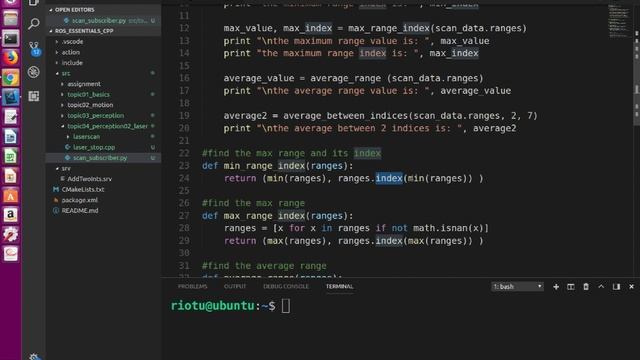
Task: Open Source Control view with badge
Action: [x=34, y=48]
